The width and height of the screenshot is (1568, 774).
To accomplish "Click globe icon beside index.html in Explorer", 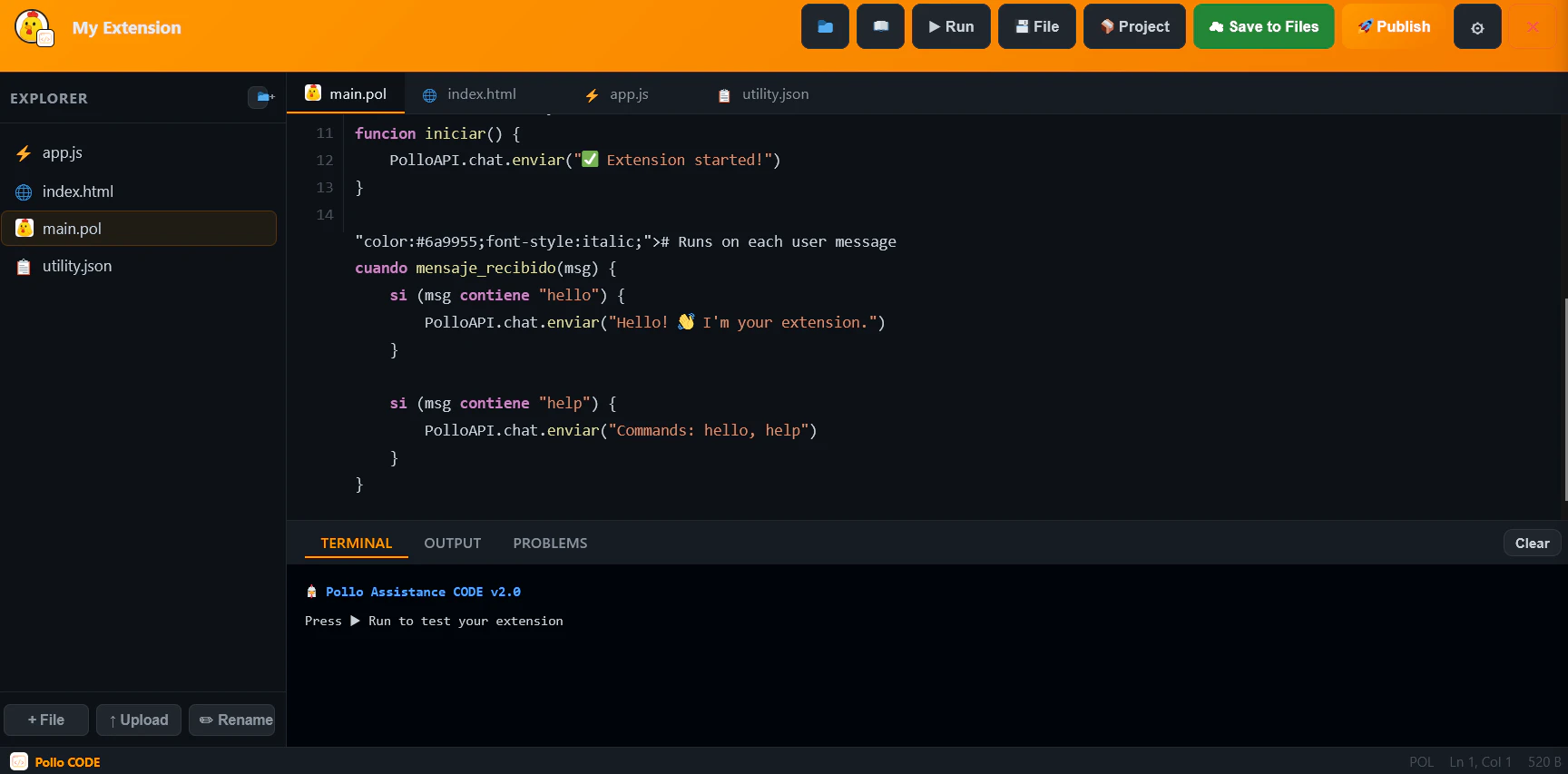I will (24, 192).
